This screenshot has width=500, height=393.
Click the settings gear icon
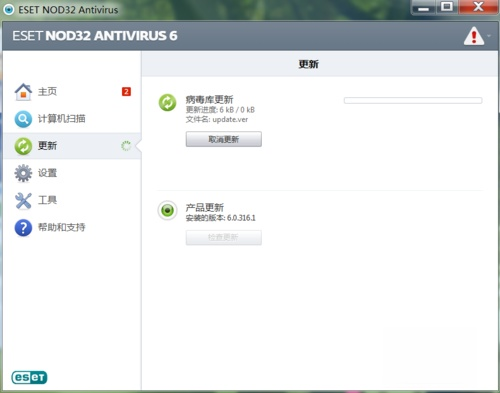pyautogui.click(x=23, y=173)
